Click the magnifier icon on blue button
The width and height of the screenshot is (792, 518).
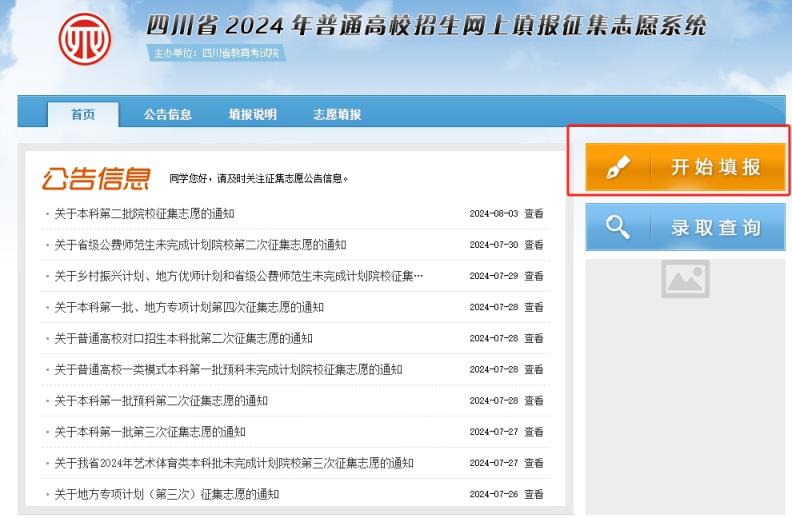(x=619, y=227)
